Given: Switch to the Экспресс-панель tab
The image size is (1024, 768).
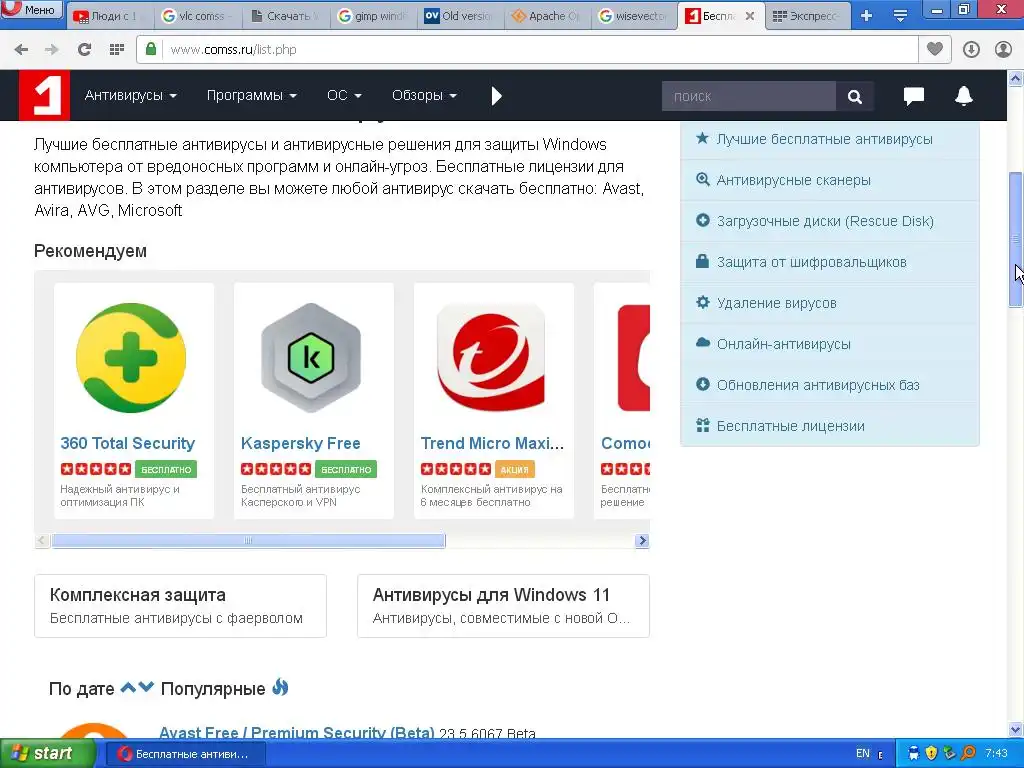Looking at the screenshot, I should pyautogui.click(x=807, y=16).
